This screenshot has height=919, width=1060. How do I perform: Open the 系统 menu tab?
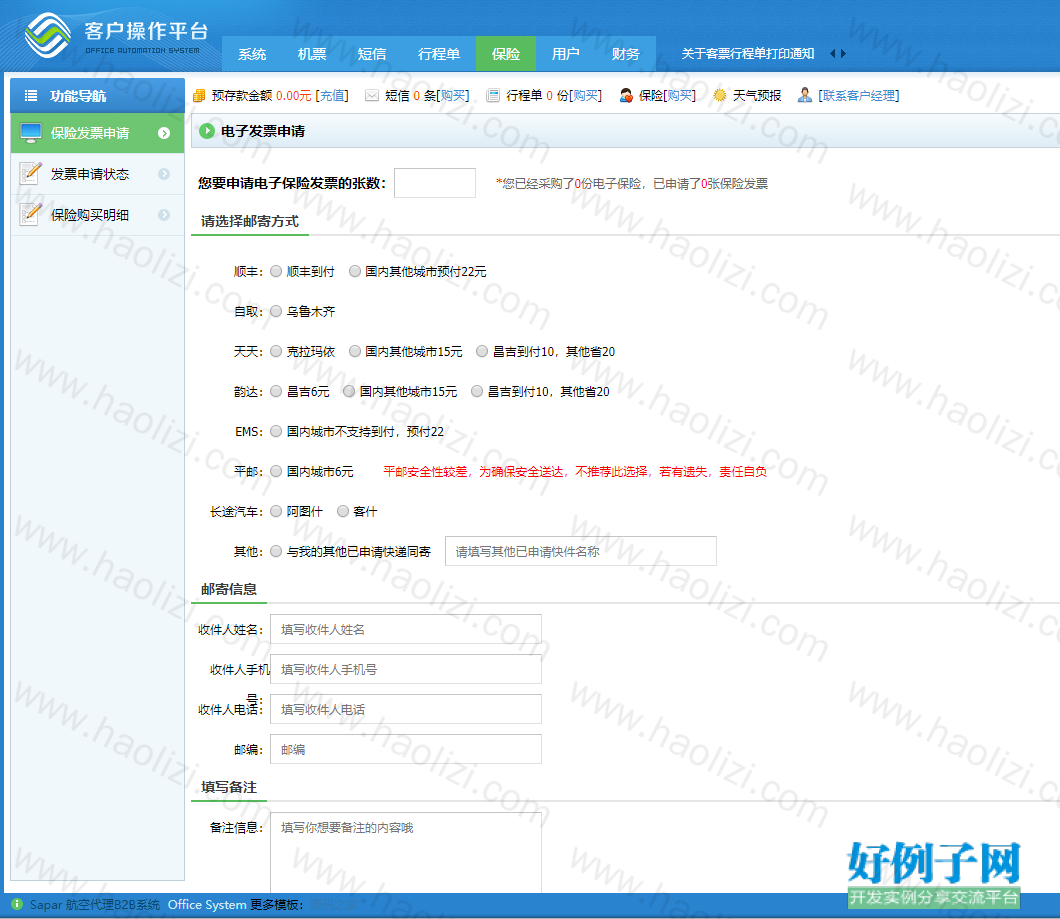coord(251,53)
